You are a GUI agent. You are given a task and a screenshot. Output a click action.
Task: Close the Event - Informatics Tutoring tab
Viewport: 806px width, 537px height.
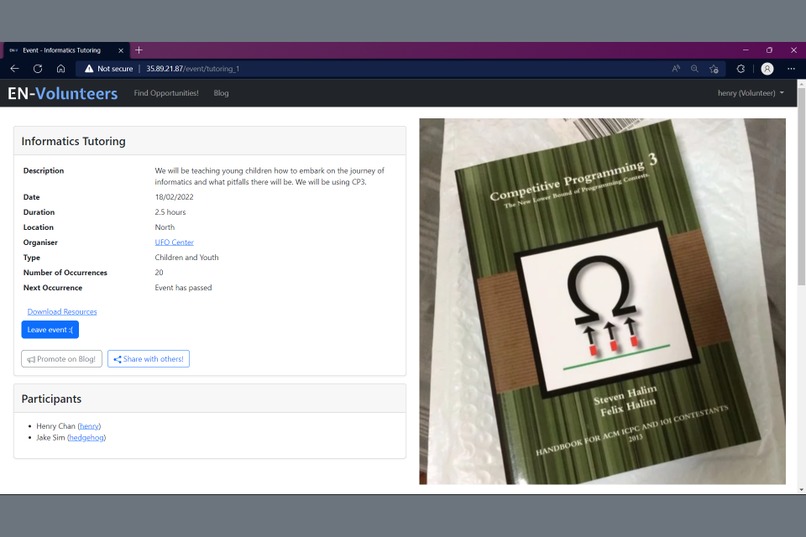point(121,50)
